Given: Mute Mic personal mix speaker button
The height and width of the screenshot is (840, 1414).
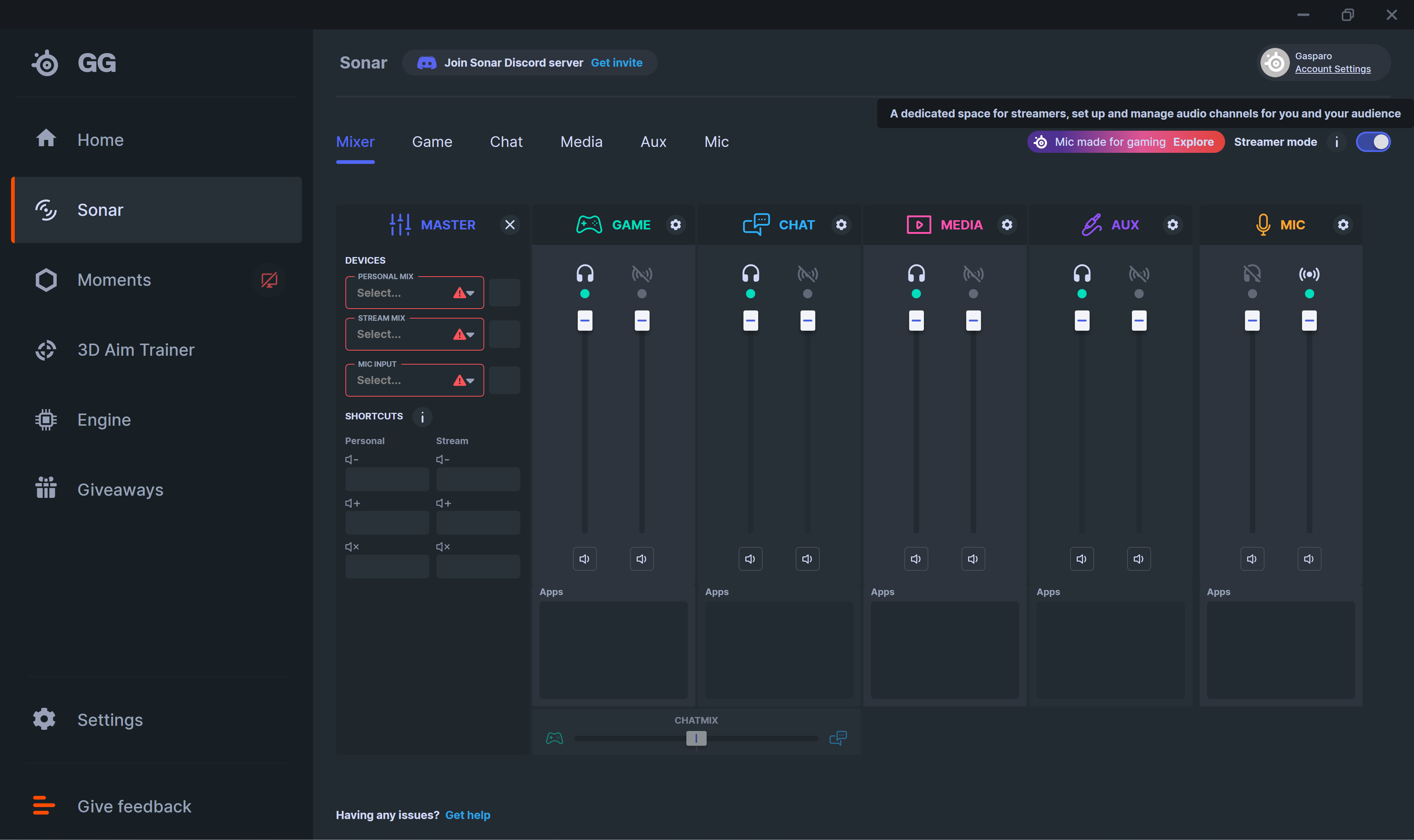Looking at the screenshot, I should 1252,559.
